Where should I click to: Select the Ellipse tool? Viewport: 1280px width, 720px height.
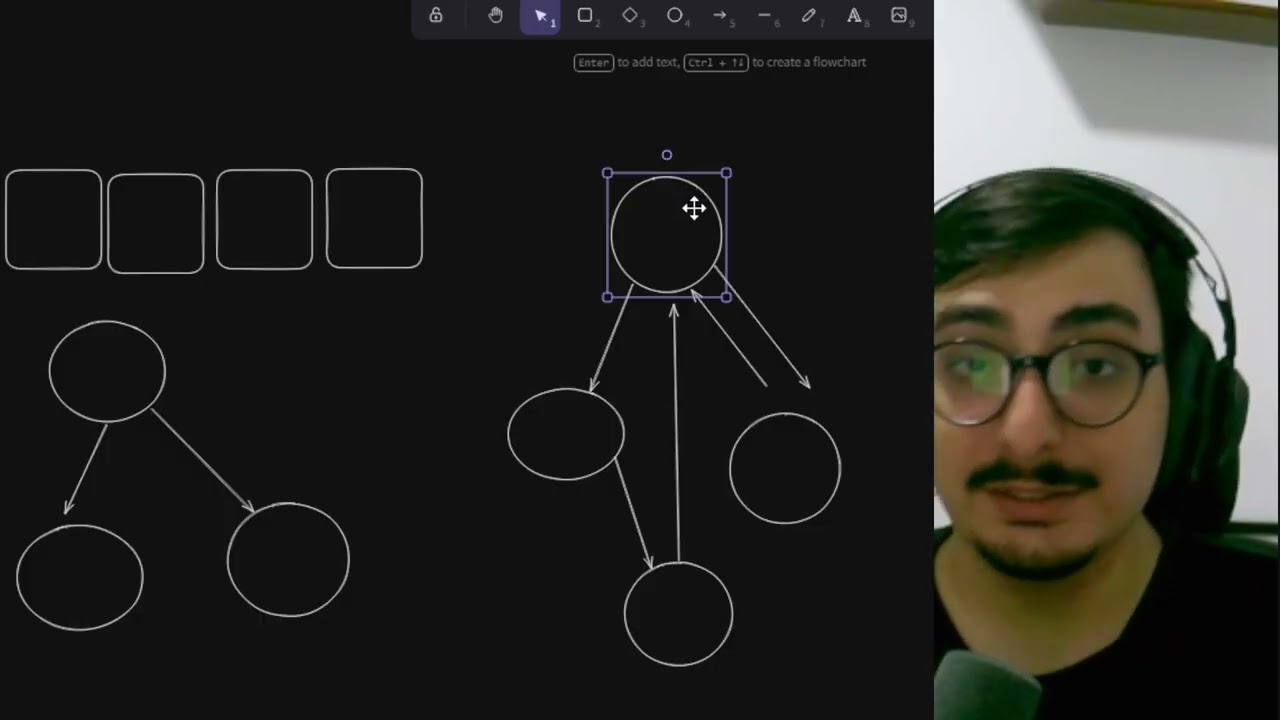pyautogui.click(x=675, y=15)
